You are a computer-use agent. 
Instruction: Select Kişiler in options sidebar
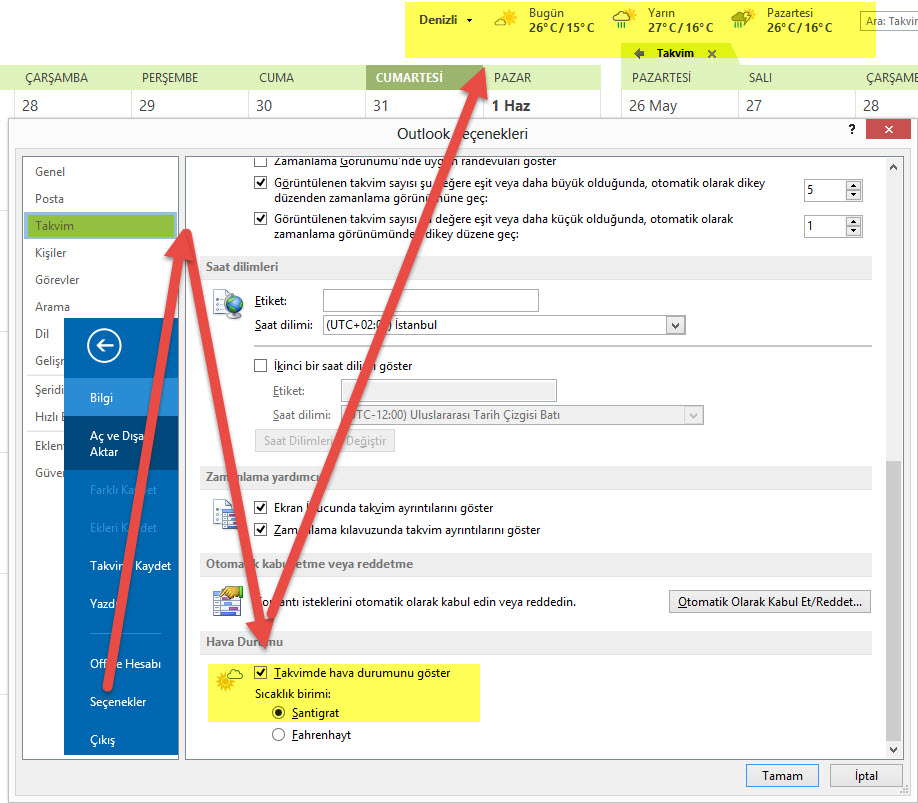coord(100,252)
